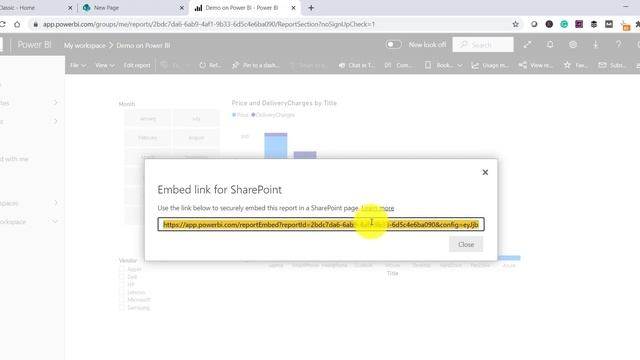Open the Learn more link in the embed dialog
Viewport: 640px width, 360px height.
tap(378, 208)
